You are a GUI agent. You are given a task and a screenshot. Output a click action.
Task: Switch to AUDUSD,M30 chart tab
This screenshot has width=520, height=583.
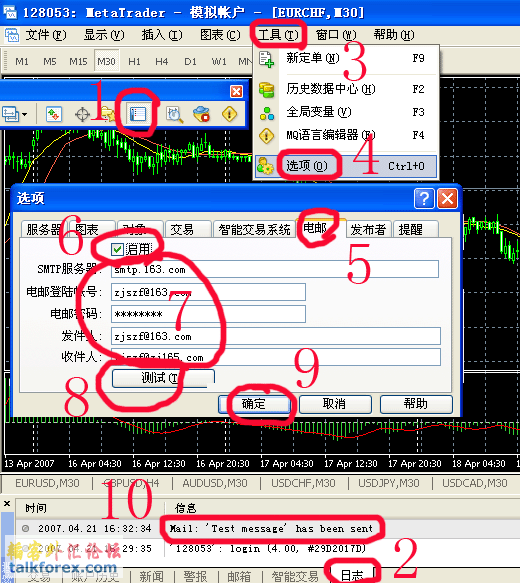tap(214, 483)
